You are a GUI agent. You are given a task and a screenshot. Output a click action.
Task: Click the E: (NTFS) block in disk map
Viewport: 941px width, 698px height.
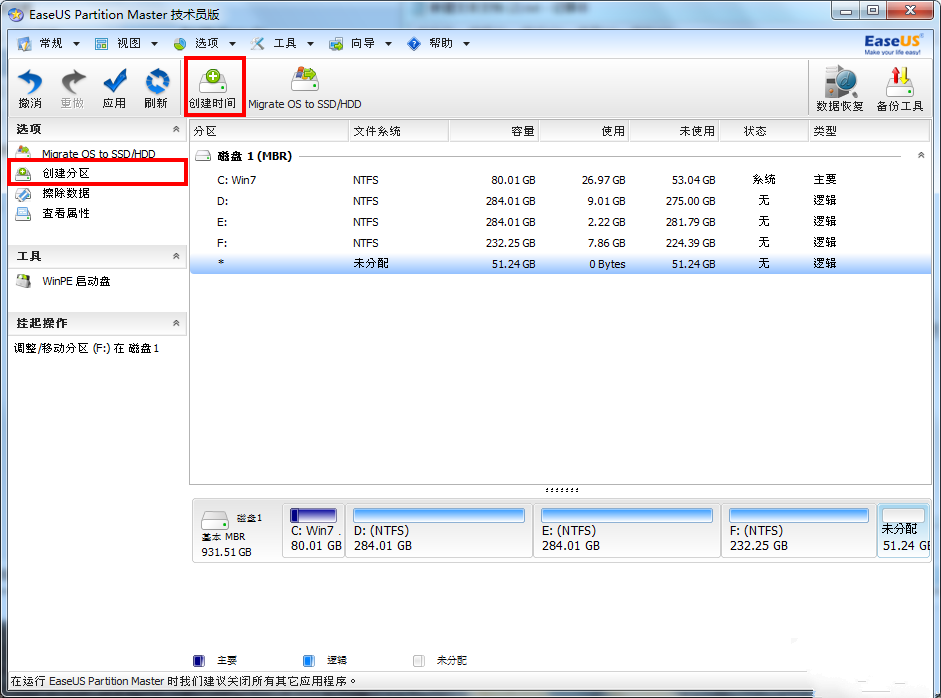(627, 531)
